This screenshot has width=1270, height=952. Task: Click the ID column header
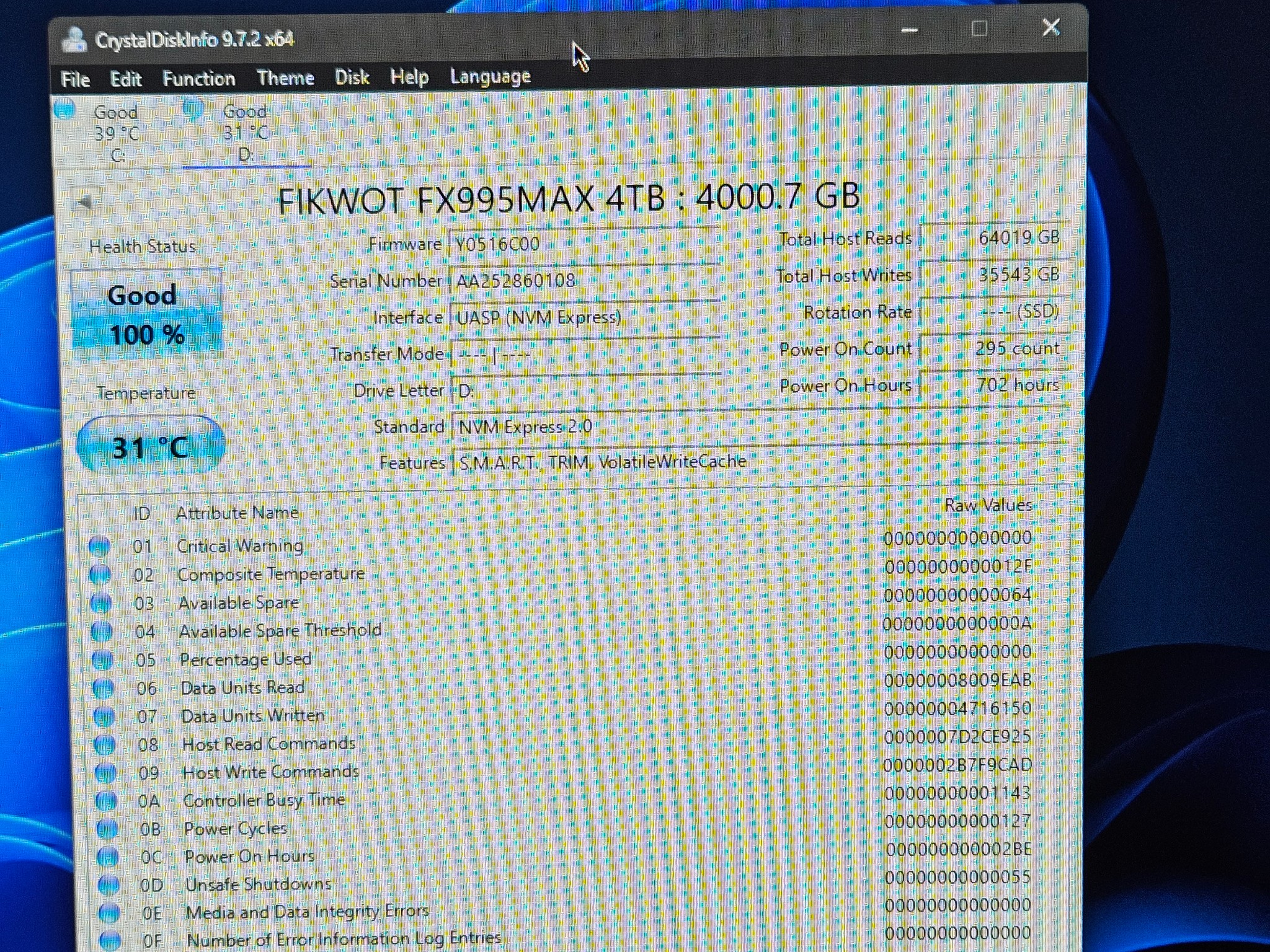[x=141, y=513]
